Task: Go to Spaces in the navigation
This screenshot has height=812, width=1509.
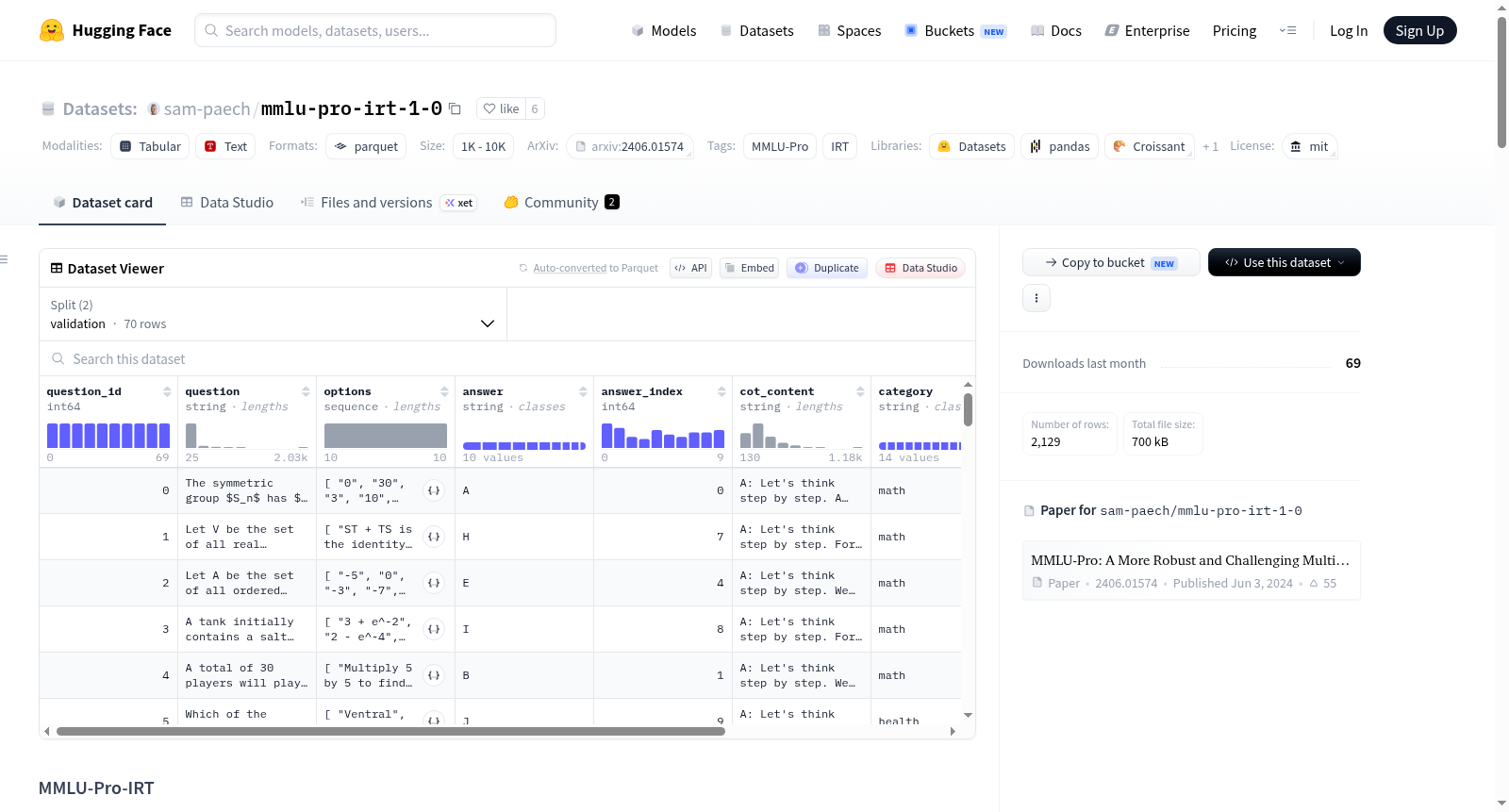Action: (x=849, y=30)
